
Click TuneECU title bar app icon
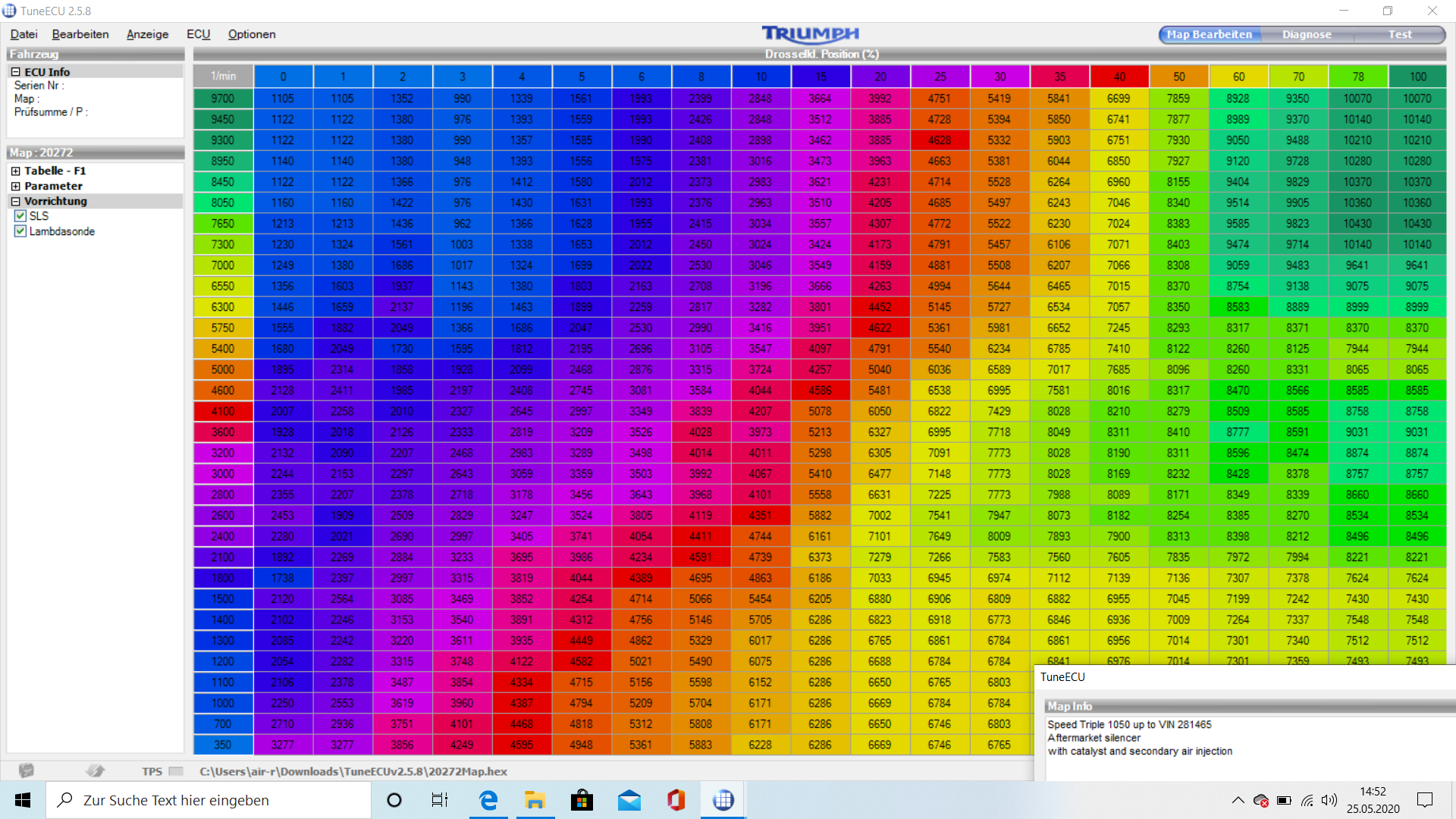tap(9, 11)
